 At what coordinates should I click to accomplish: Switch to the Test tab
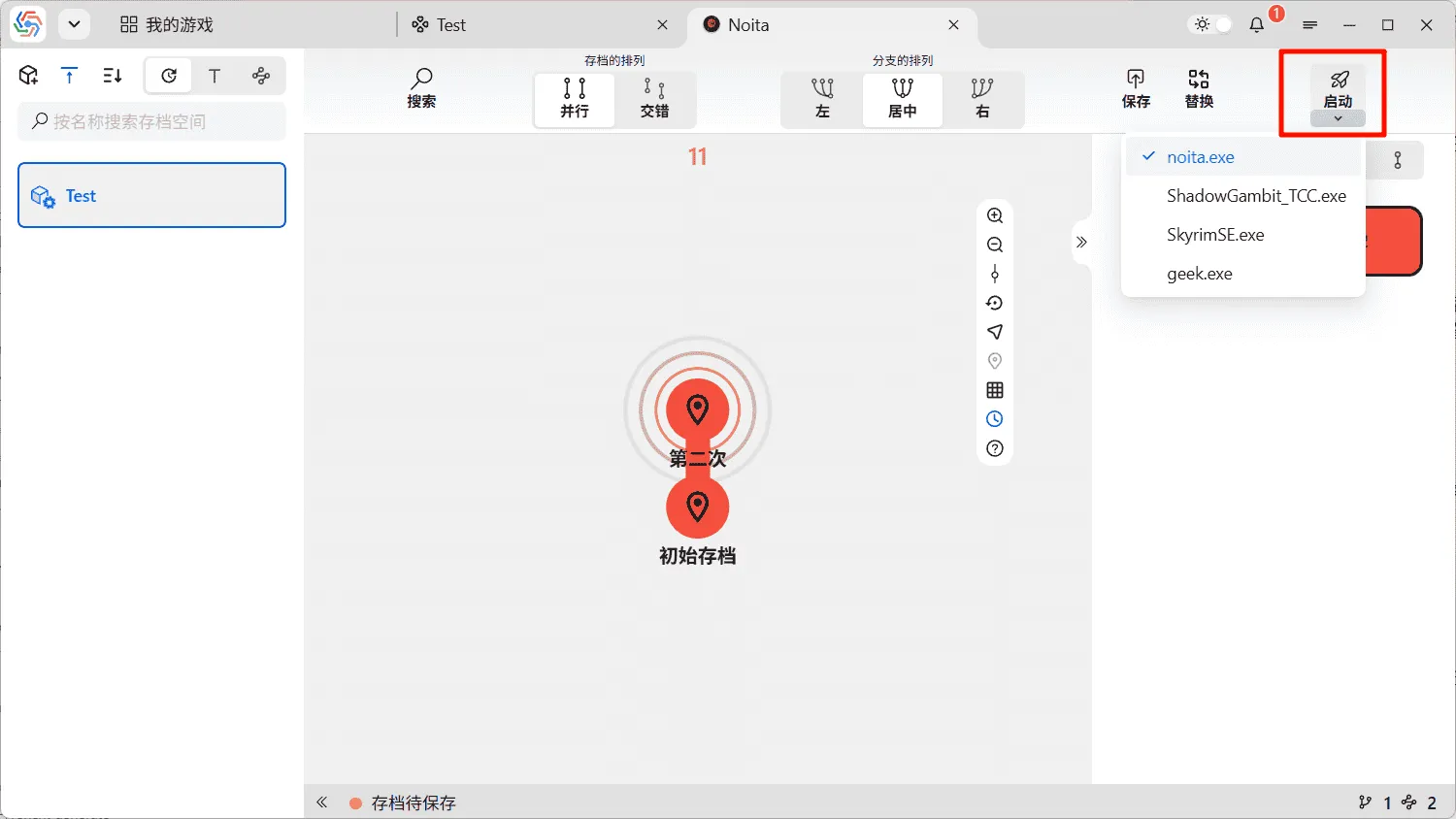(x=450, y=25)
